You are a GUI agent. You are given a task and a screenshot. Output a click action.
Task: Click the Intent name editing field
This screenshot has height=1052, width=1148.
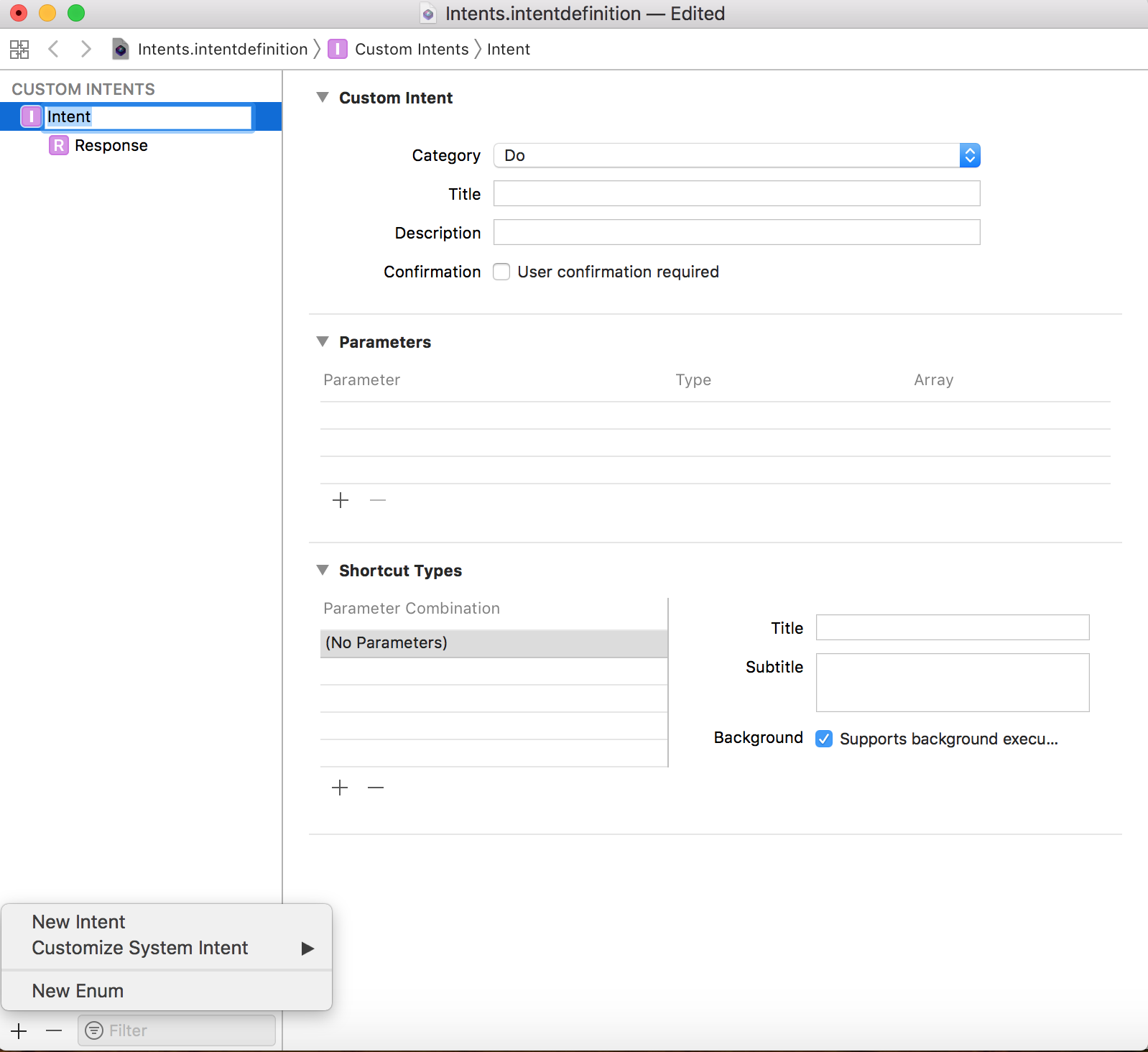tap(148, 117)
